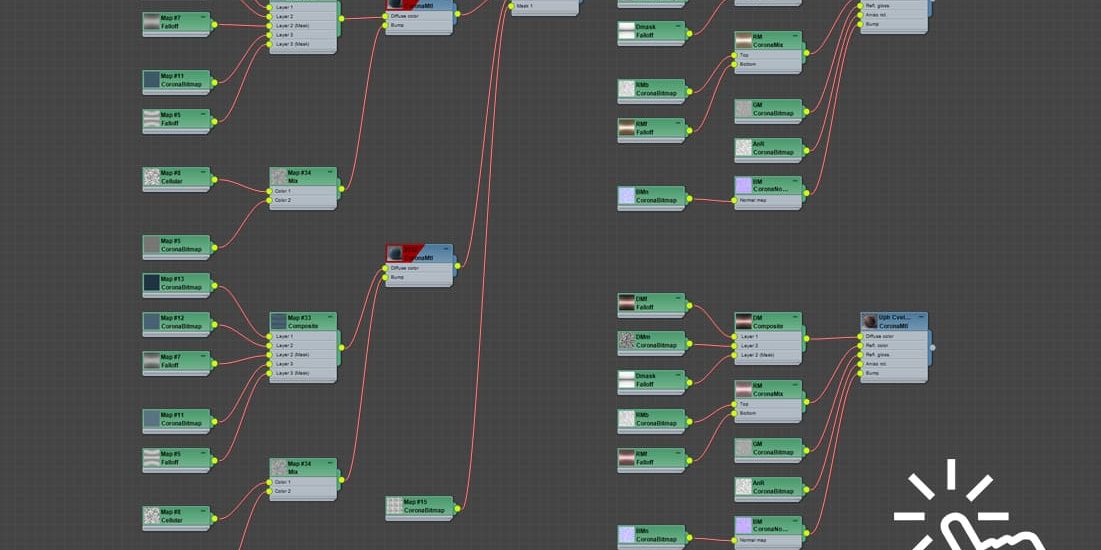Click the Map #13 CoronaBitmap dark thumbnail
This screenshot has width=1101, height=550.
(152, 283)
